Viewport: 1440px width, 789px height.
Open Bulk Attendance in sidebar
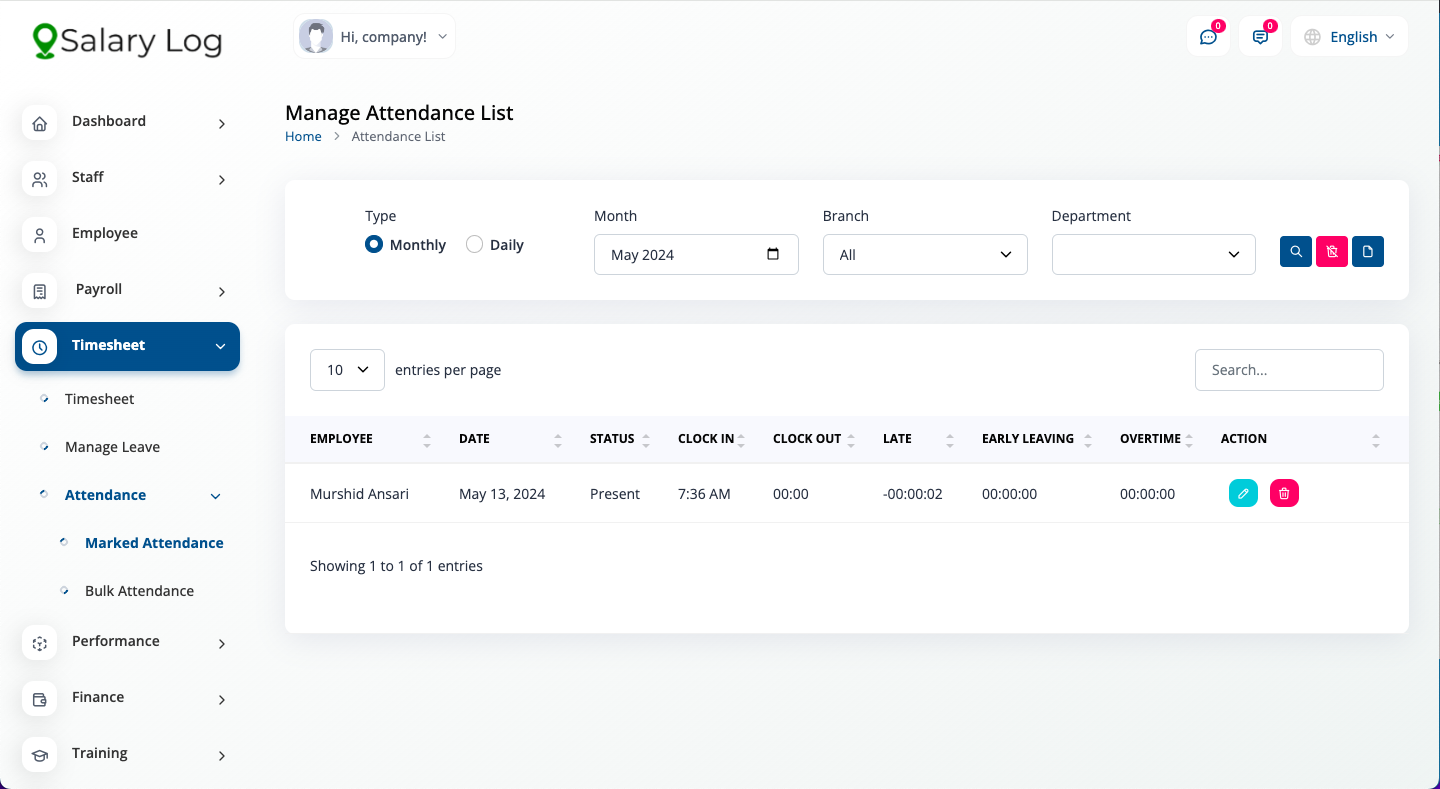point(139,591)
